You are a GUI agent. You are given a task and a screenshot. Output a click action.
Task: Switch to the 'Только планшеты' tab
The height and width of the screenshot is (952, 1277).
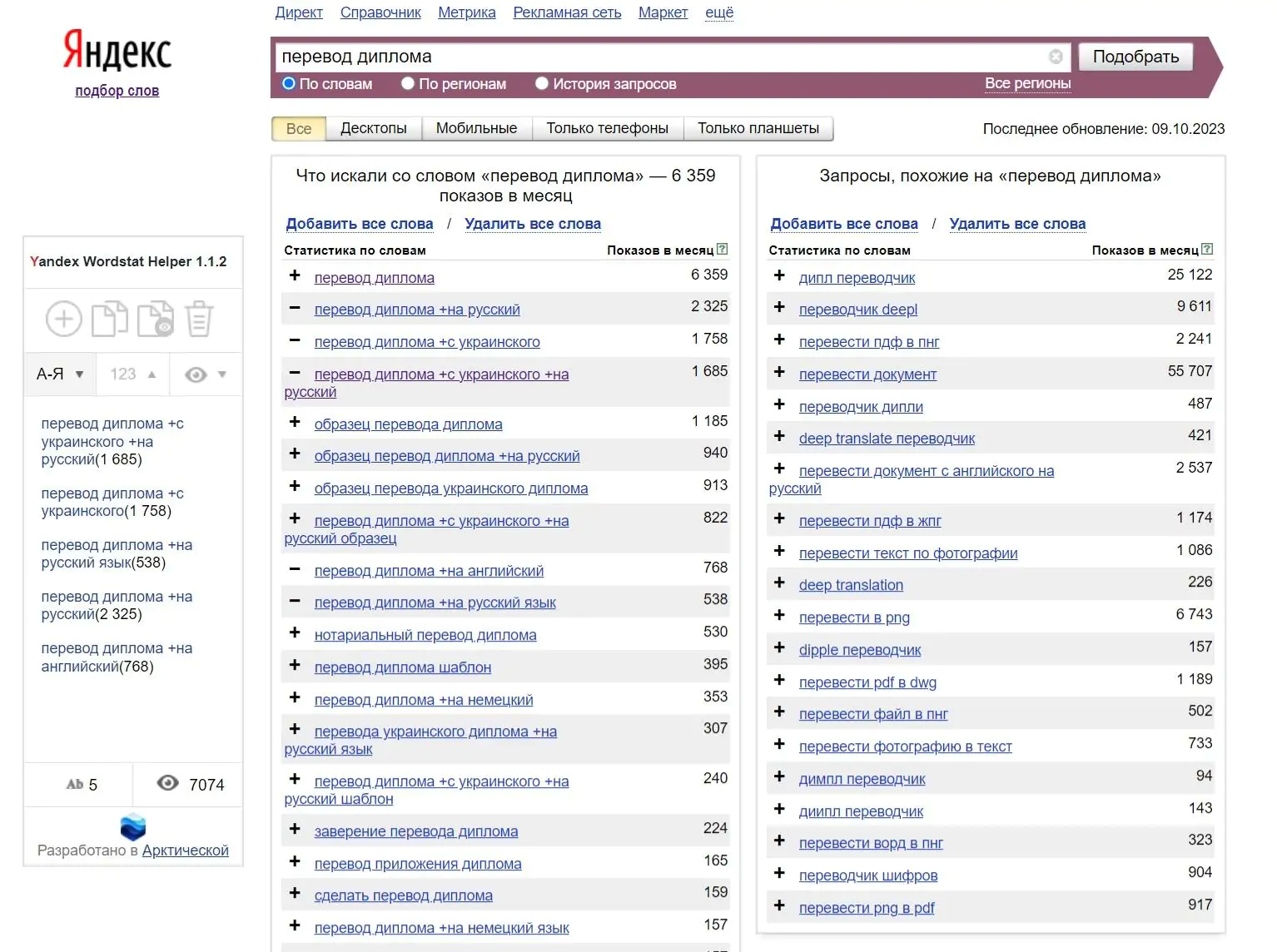(758, 128)
